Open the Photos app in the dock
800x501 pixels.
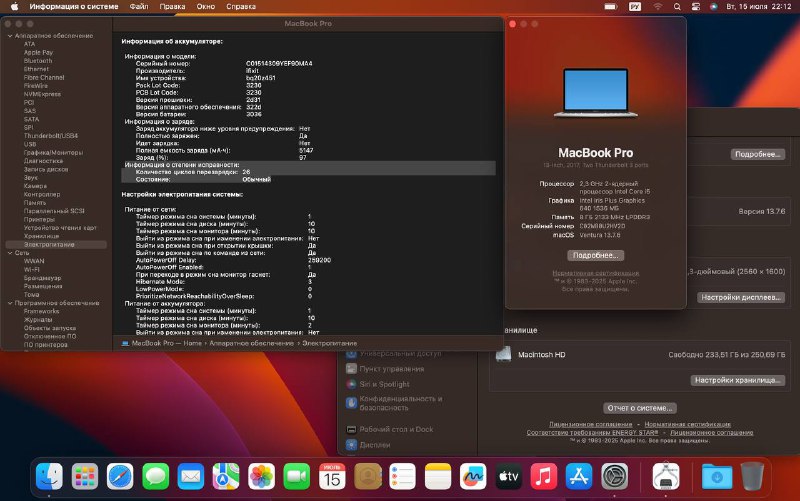click(261, 476)
